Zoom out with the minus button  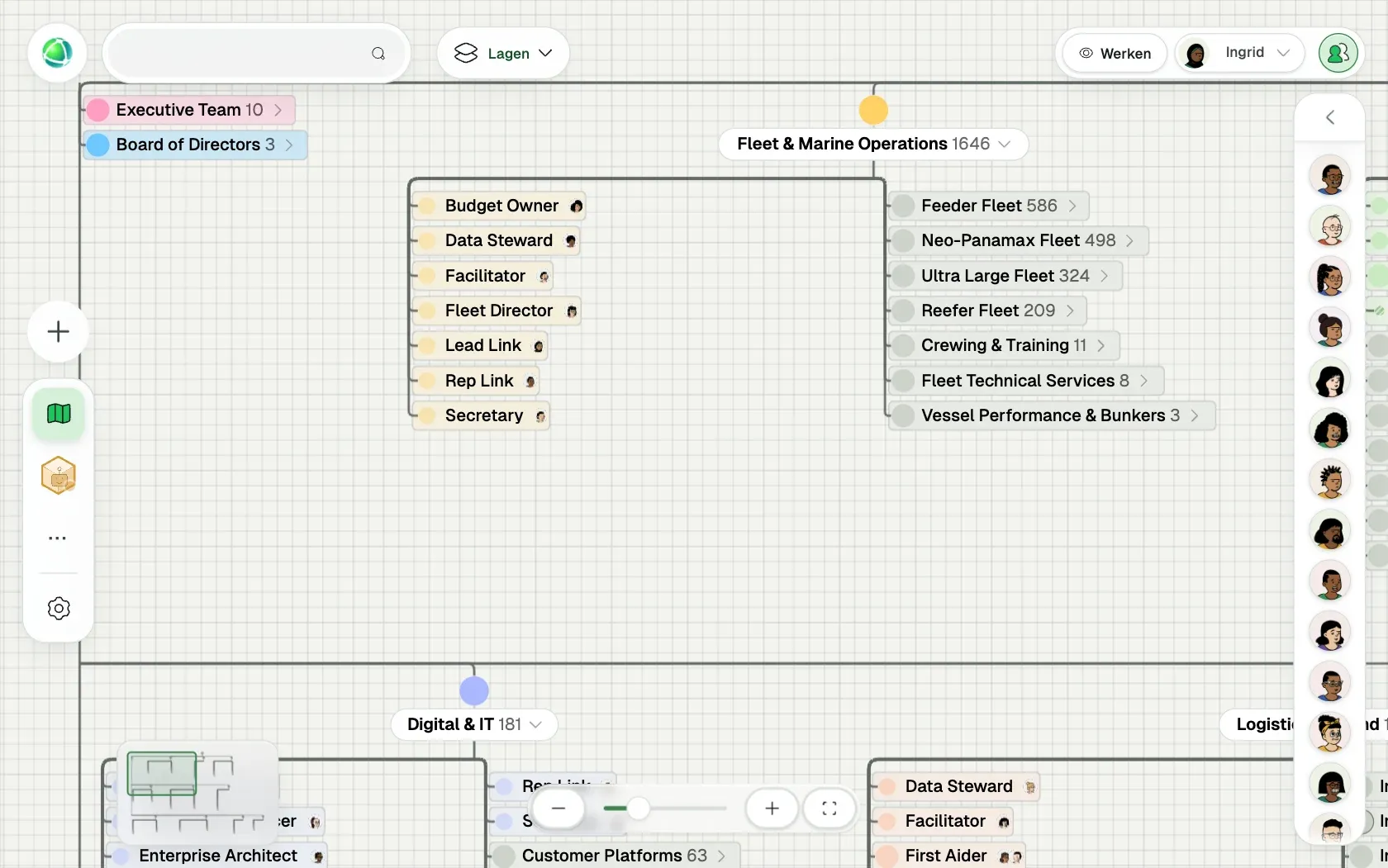(559, 809)
